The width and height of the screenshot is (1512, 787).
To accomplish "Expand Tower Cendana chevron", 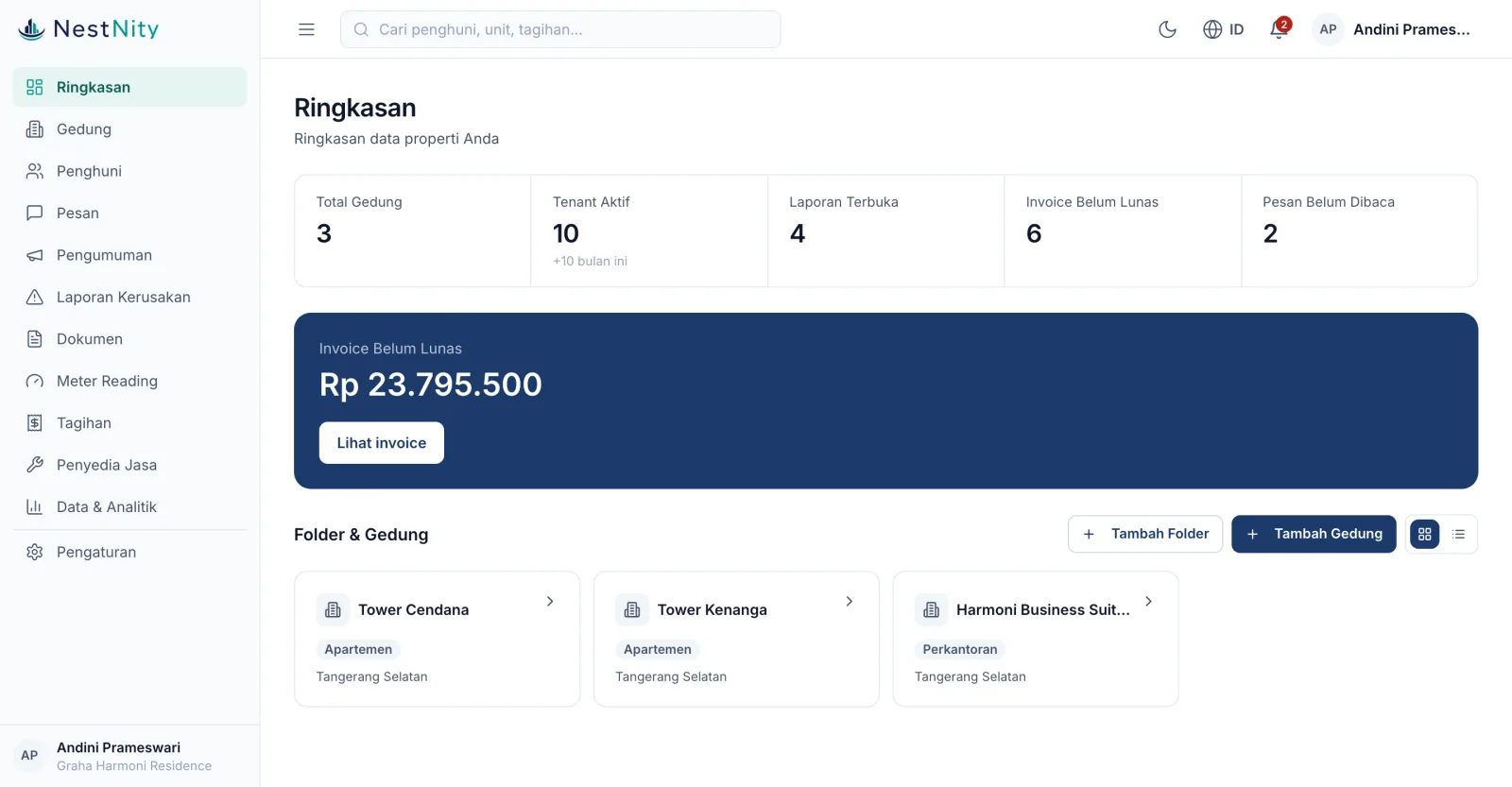I will pyautogui.click(x=550, y=601).
